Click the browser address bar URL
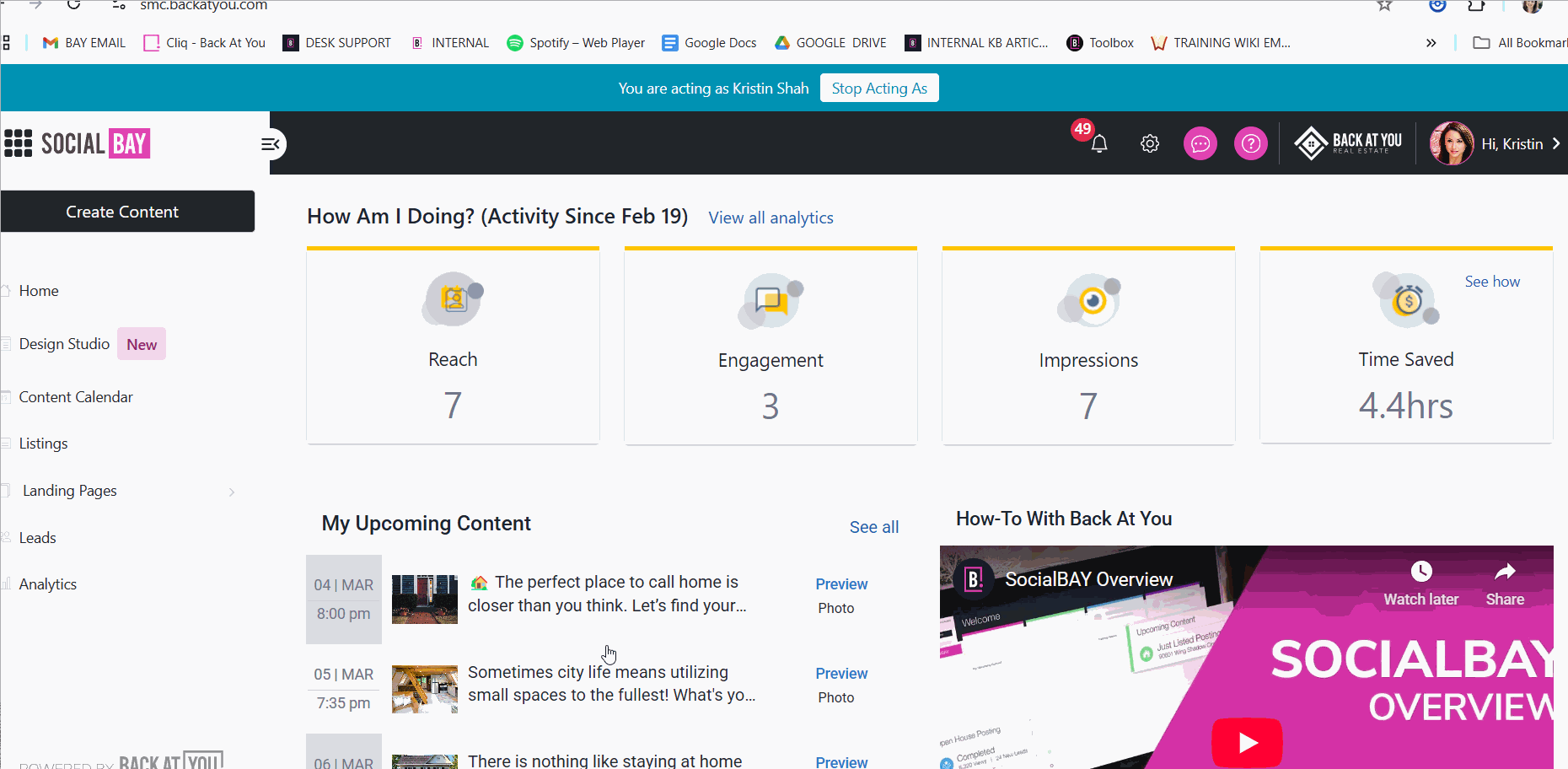This screenshot has height=769, width=1568. point(203,5)
